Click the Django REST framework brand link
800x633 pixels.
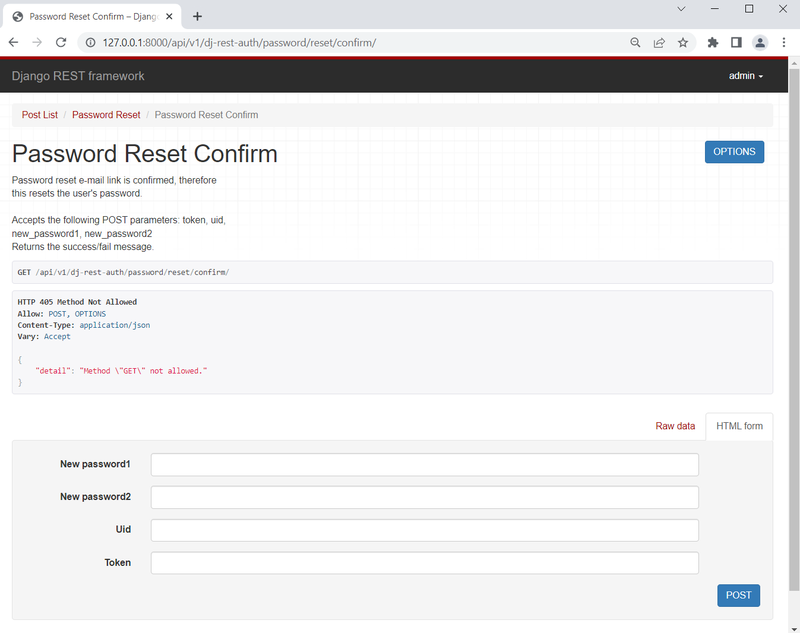pos(78,76)
